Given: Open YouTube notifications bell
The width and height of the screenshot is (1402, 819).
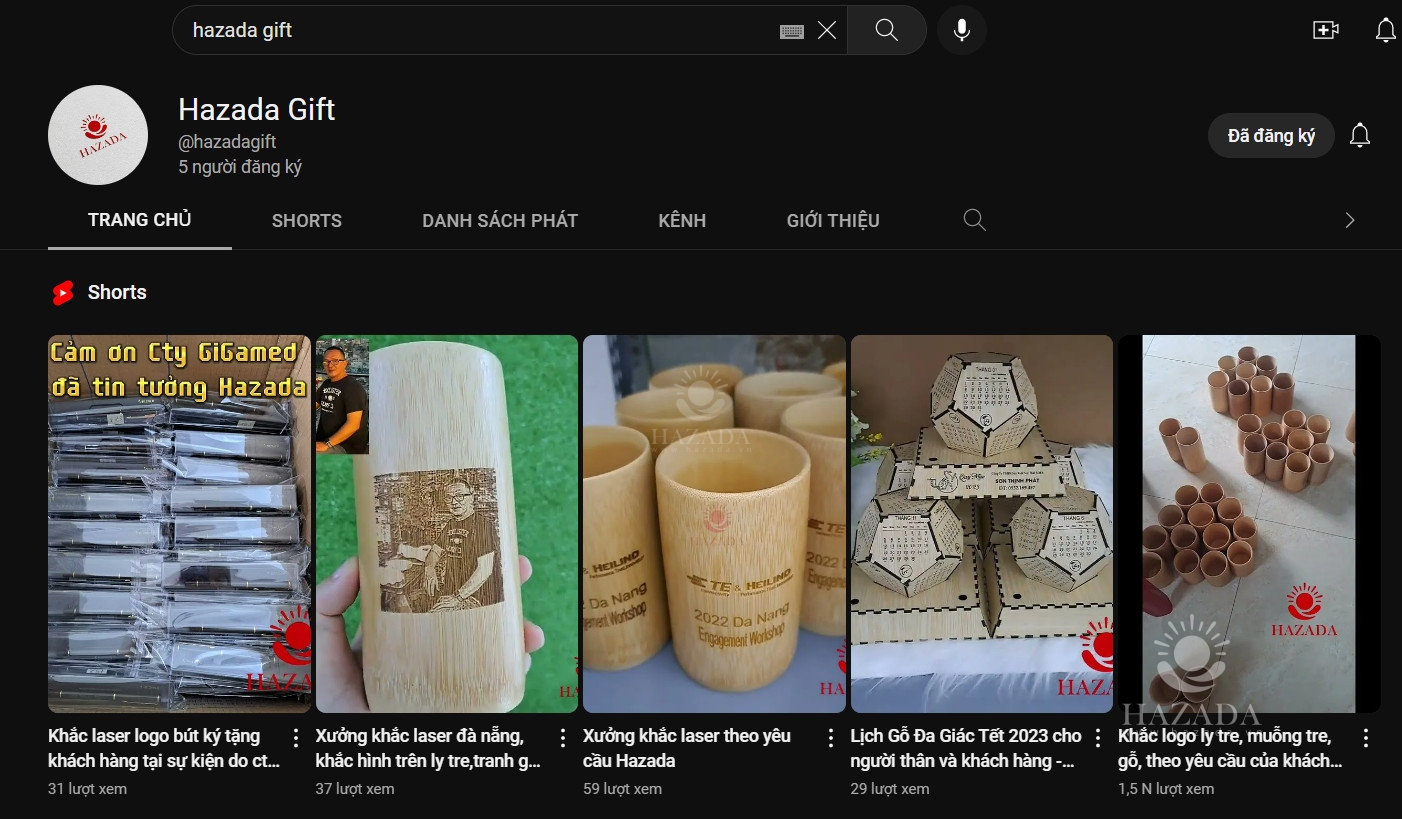Looking at the screenshot, I should (x=1385, y=30).
